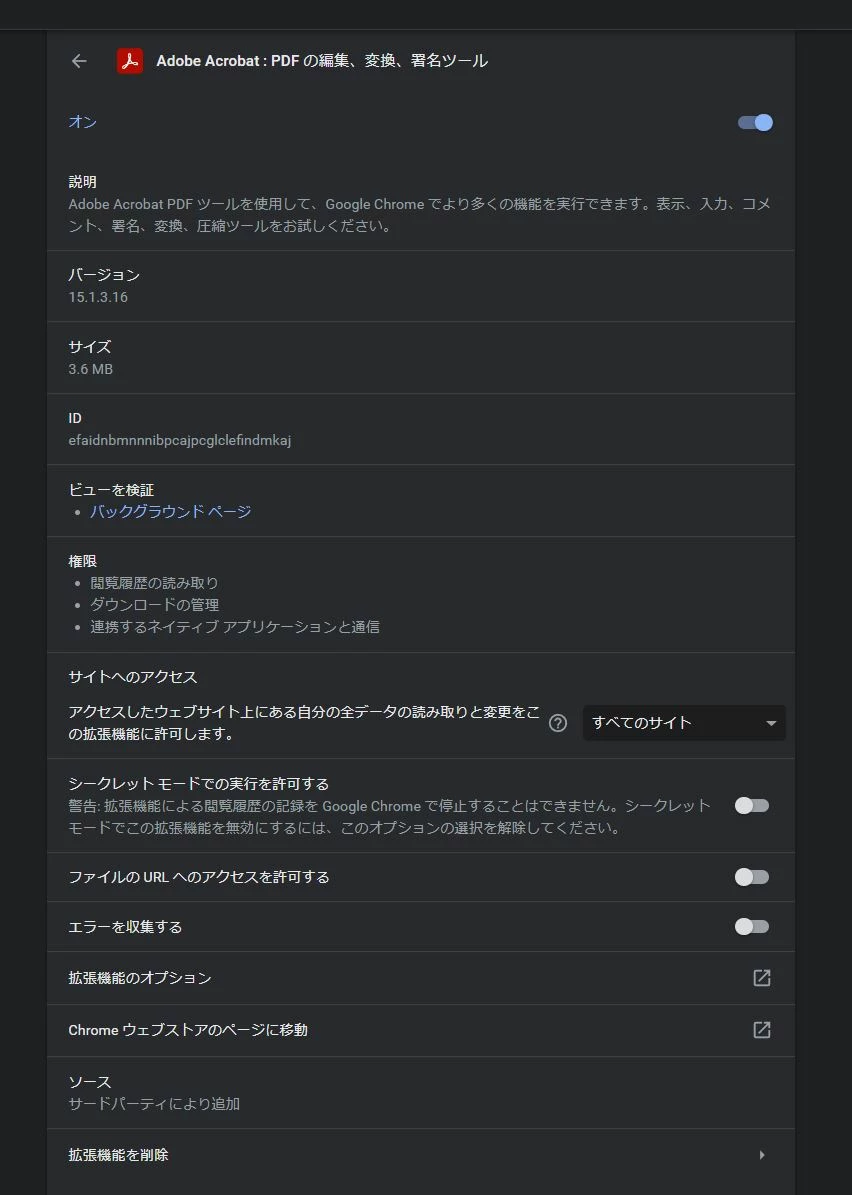The width and height of the screenshot is (852, 1195).
Task: Click Chrome ウェブストアのページに移動 label
Action: click(187, 1030)
